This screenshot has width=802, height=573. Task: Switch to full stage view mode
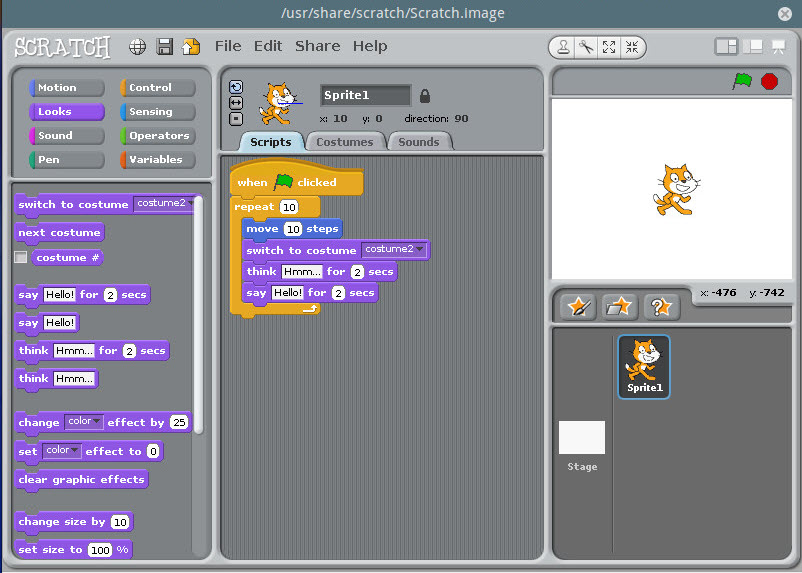click(x=753, y=47)
